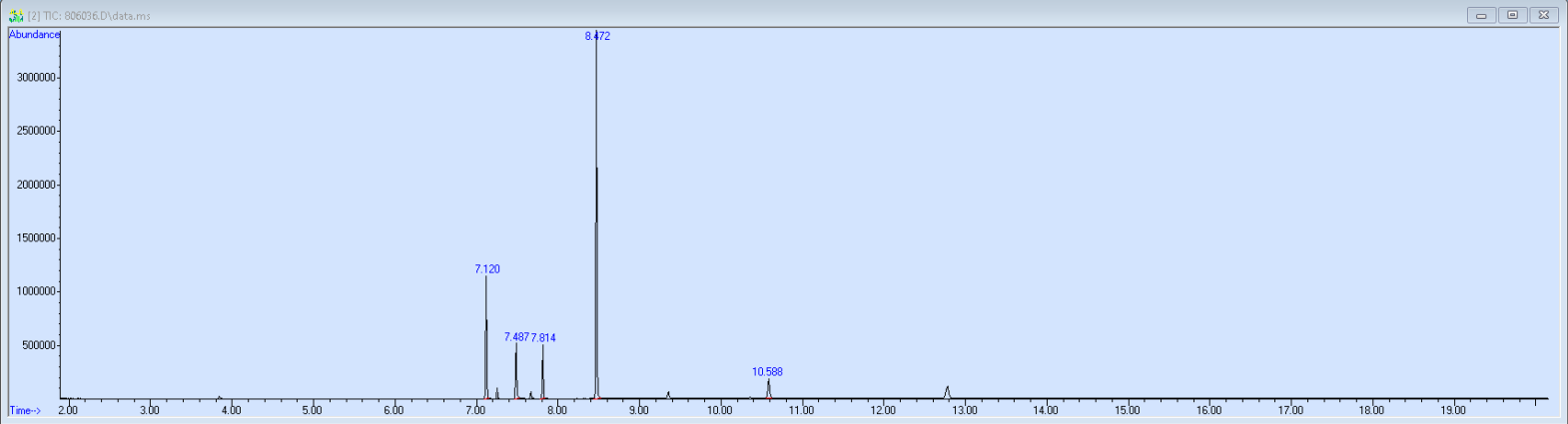1568x424 pixels.
Task: Click the 15.00 time axis value
Action: (x=1127, y=411)
